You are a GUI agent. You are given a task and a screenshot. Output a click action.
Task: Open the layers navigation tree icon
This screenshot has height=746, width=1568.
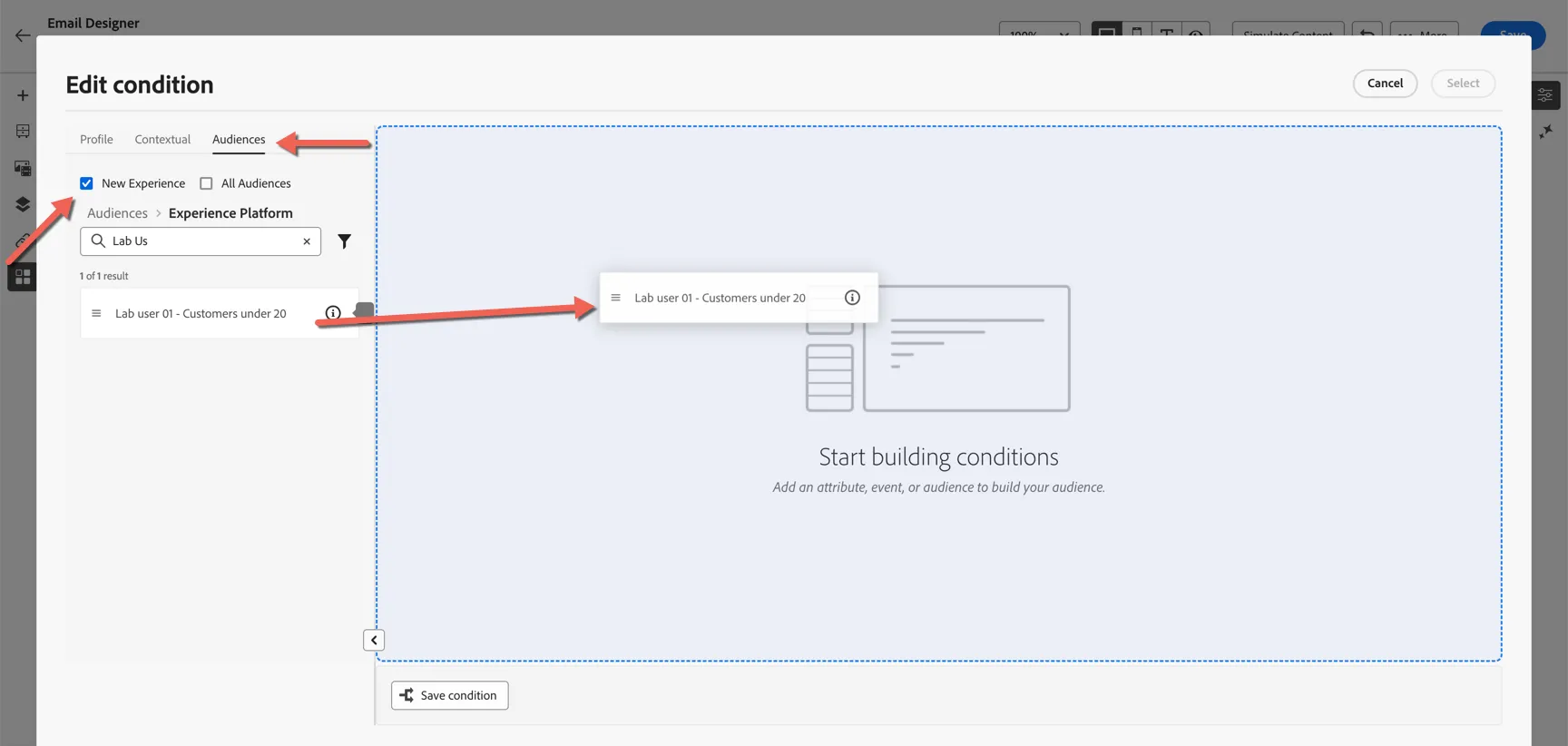[x=23, y=204]
